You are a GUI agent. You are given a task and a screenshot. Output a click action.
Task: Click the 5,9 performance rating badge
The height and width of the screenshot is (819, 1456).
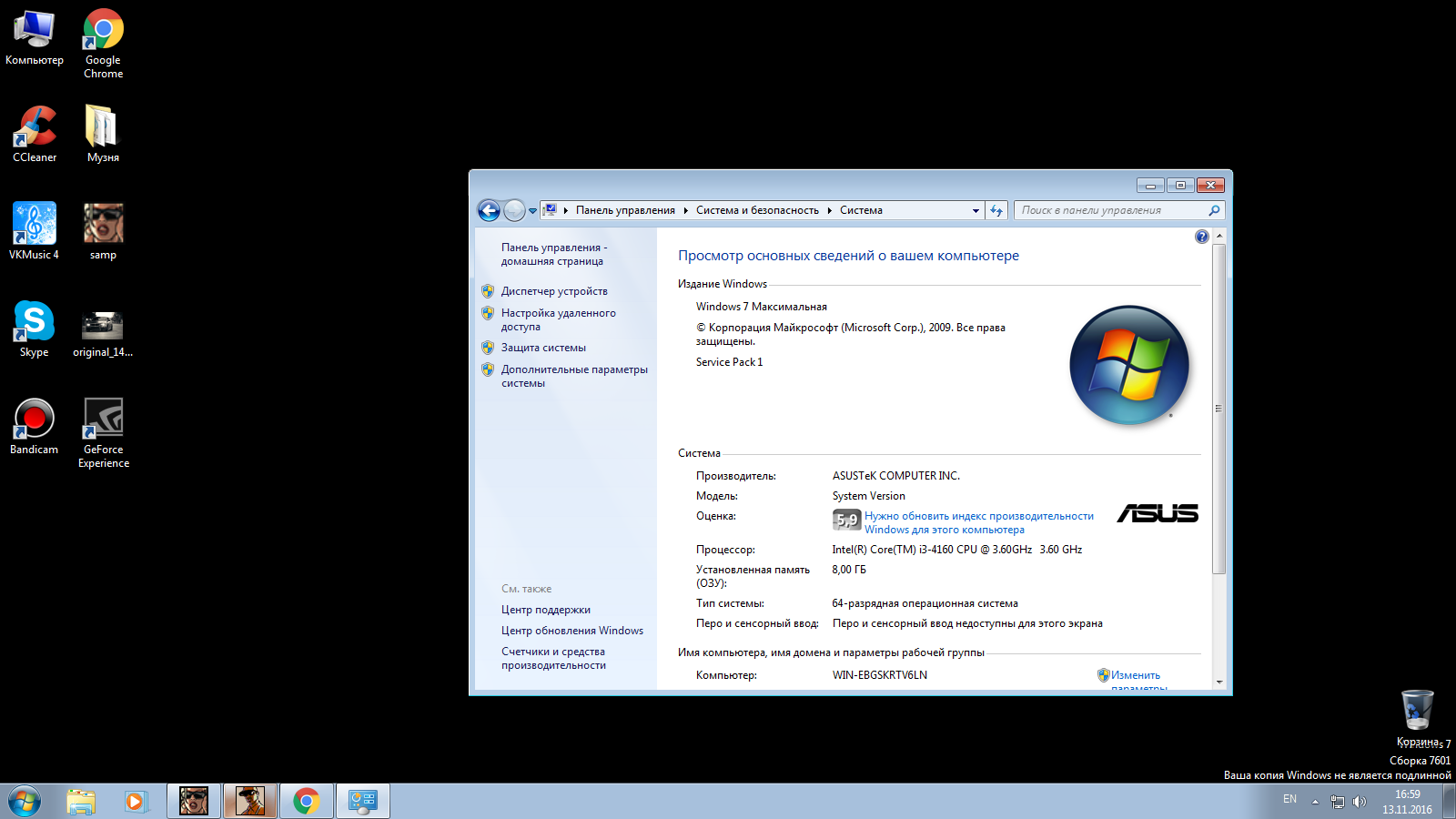[846, 520]
